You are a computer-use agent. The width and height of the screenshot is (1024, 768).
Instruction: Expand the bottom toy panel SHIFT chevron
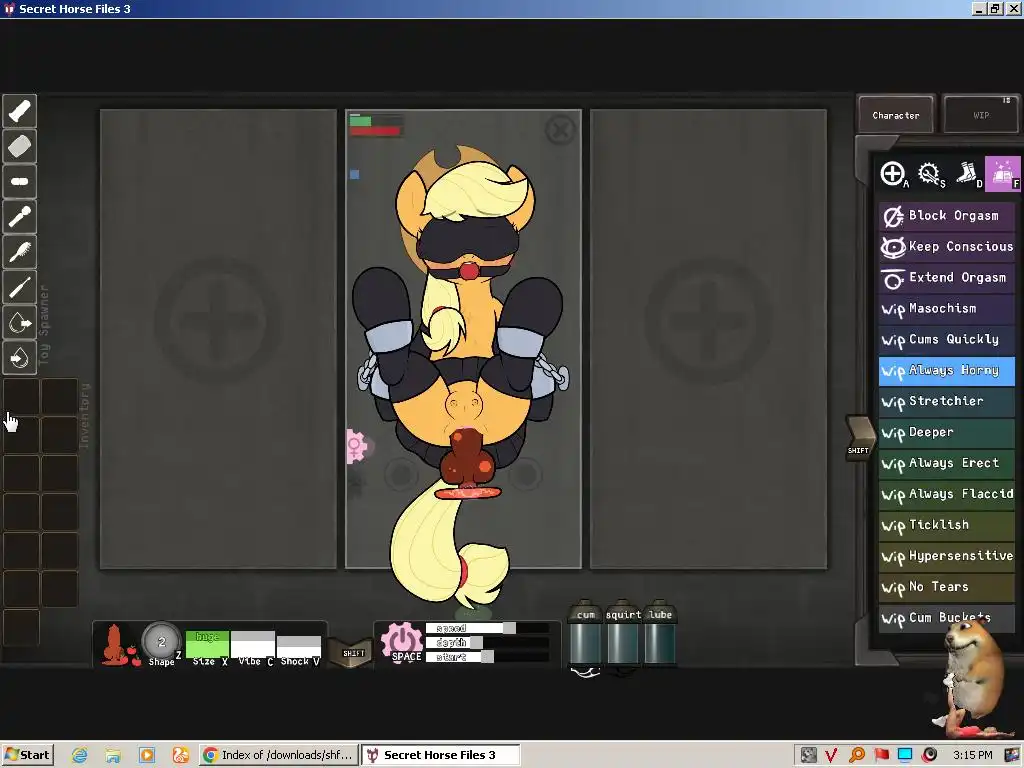353,653
